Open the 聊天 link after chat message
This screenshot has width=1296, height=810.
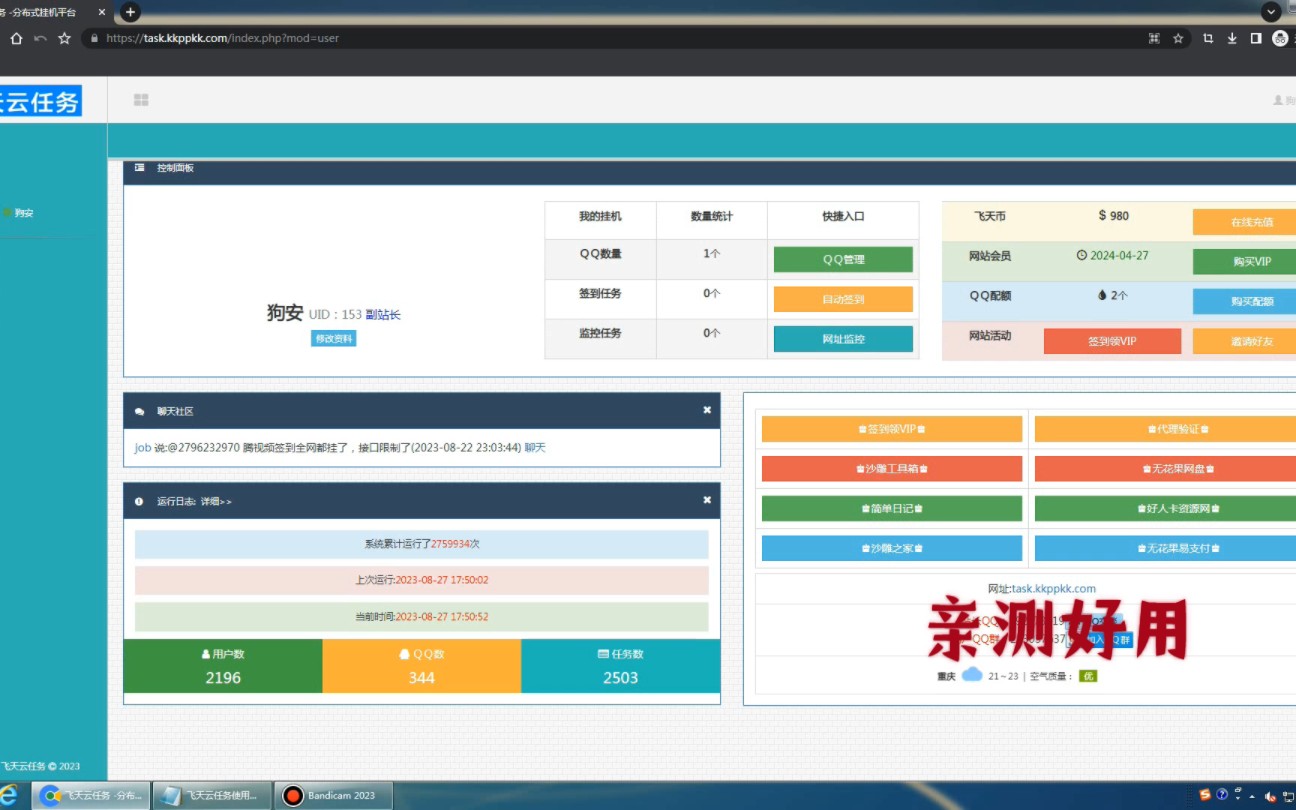click(x=535, y=448)
